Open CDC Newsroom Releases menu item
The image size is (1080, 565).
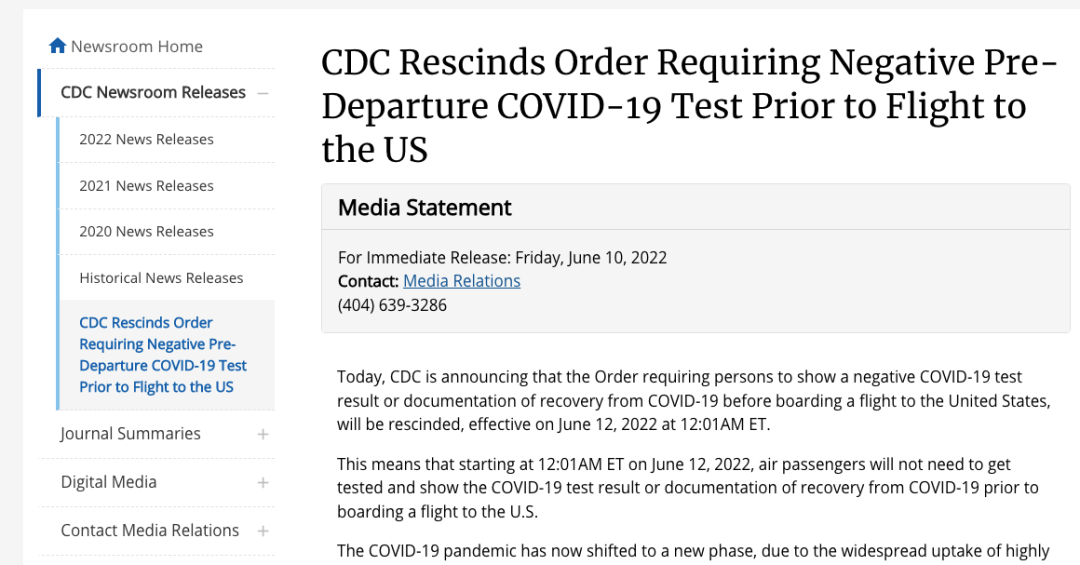pos(153,92)
